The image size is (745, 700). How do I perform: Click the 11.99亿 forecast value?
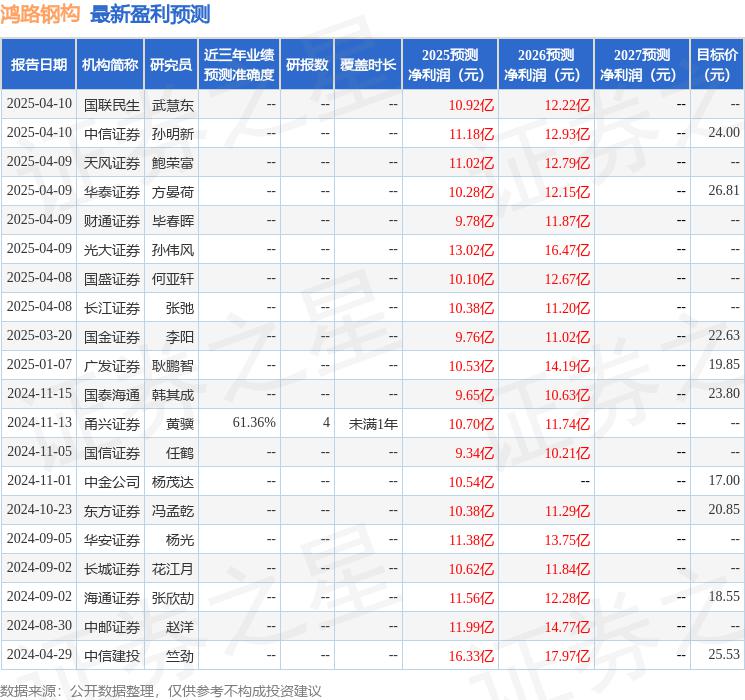(471, 627)
